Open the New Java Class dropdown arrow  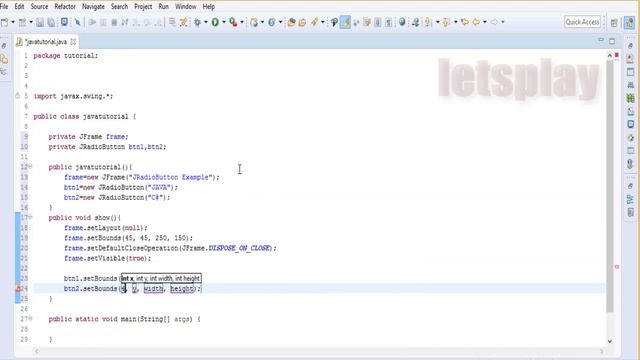point(280,22)
